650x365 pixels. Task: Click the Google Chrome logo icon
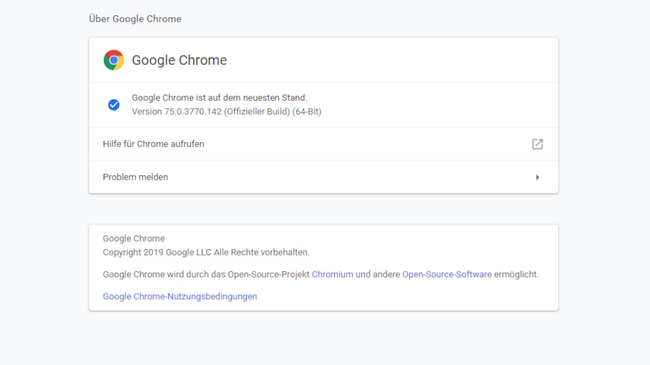point(114,60)
